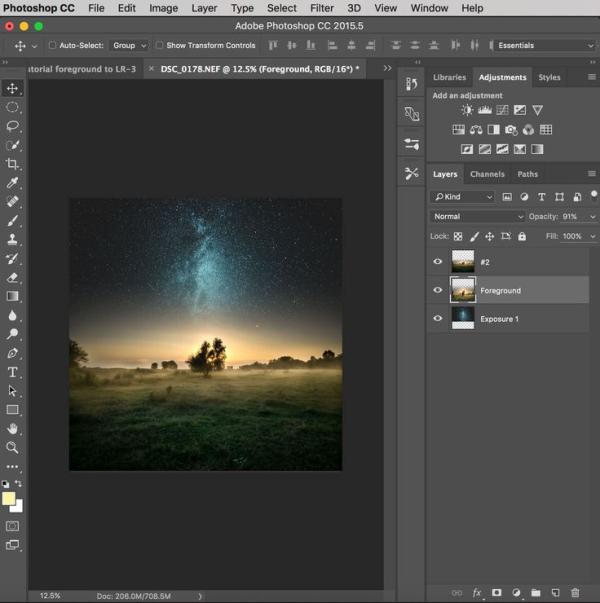Viewport: 600px width, 603px height.
Task: Select the #2 layer thumbnail
Action: coord(462,261)
